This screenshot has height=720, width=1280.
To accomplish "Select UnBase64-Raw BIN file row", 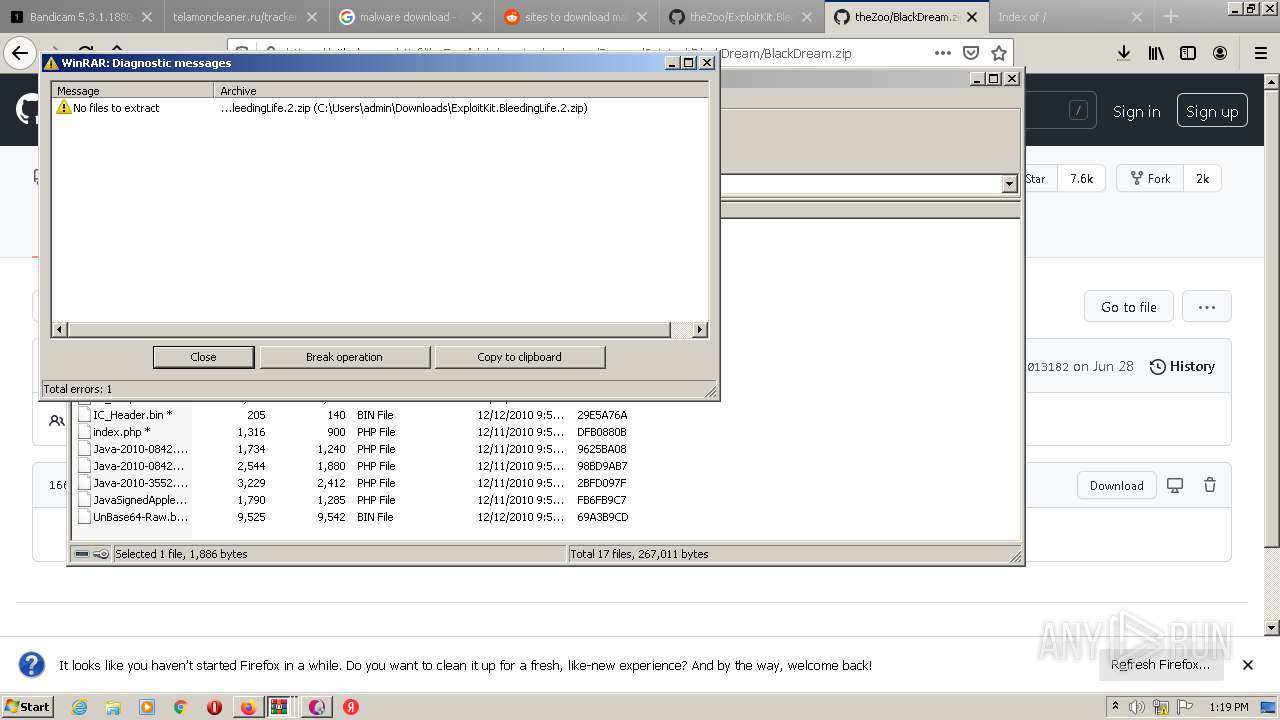I will pos(353,517).
